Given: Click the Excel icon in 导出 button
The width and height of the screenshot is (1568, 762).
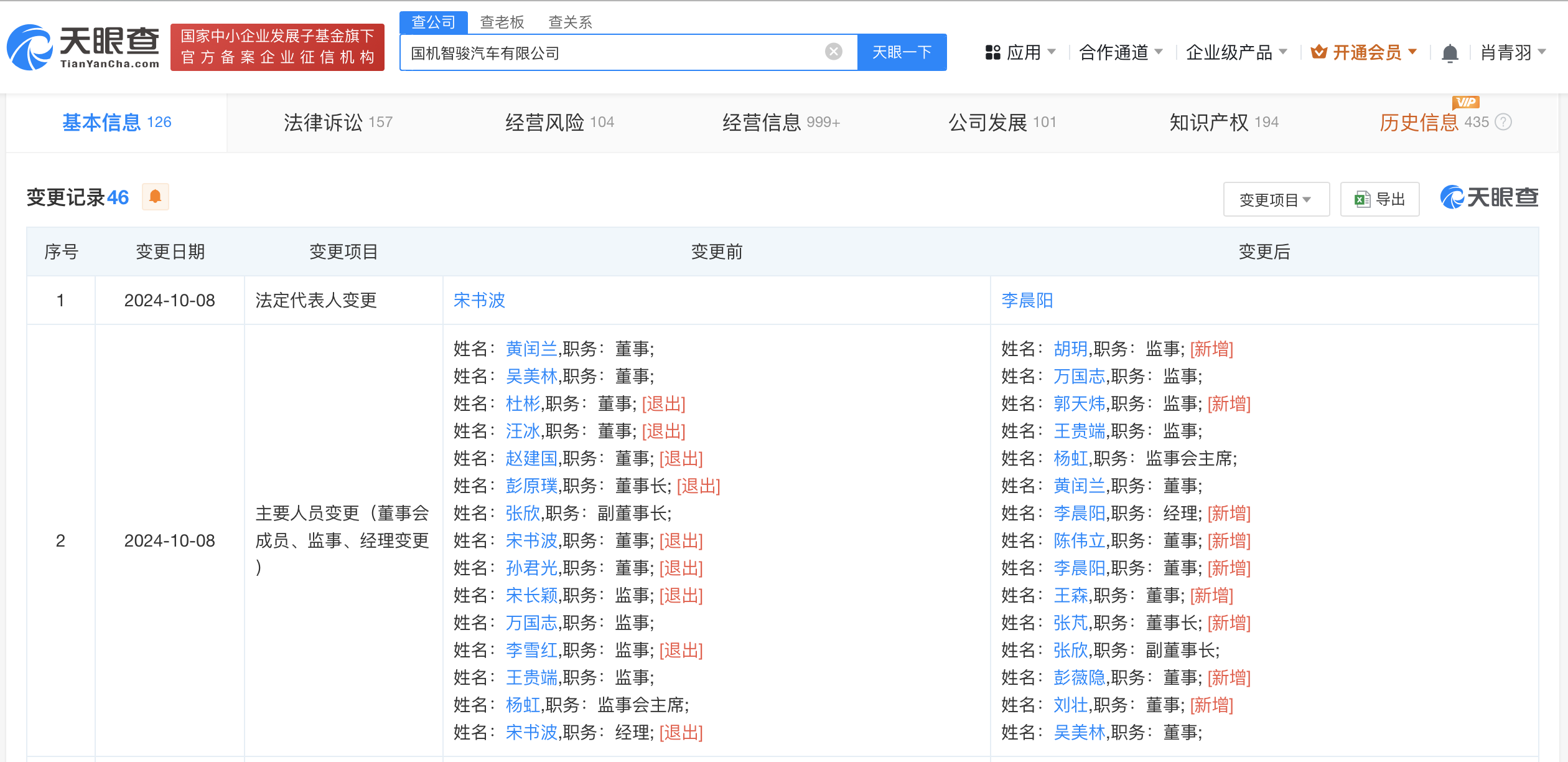Looking at the screenshot, I should click(1362, 199).
